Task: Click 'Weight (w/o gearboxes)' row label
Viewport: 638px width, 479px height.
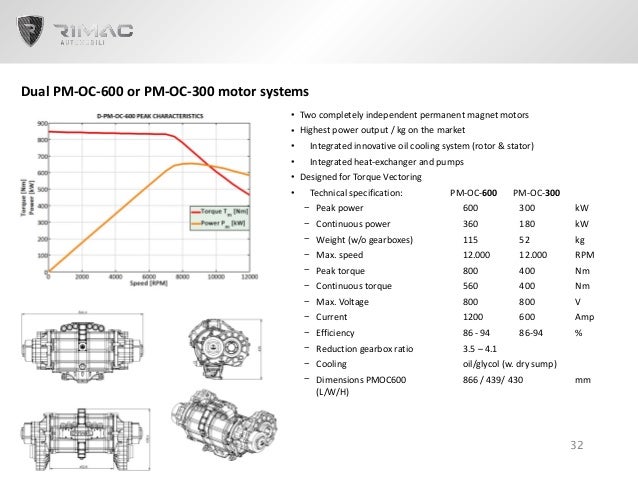Action: (364, 240)
